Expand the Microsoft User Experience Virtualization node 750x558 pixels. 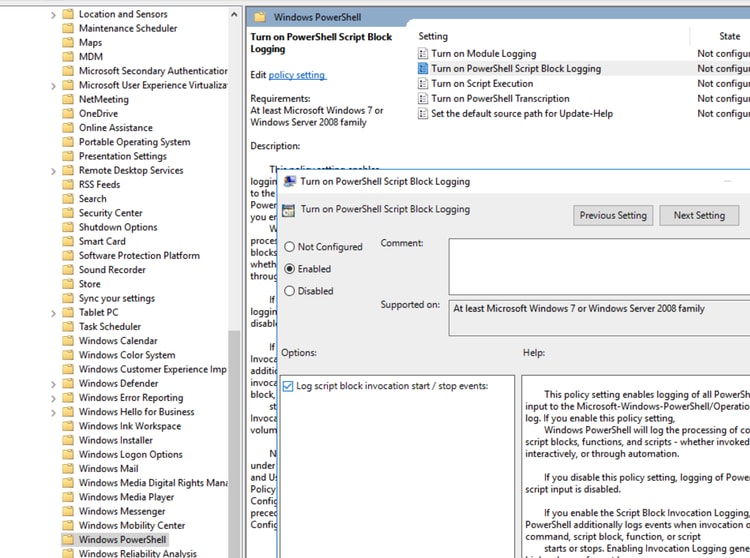53,85
